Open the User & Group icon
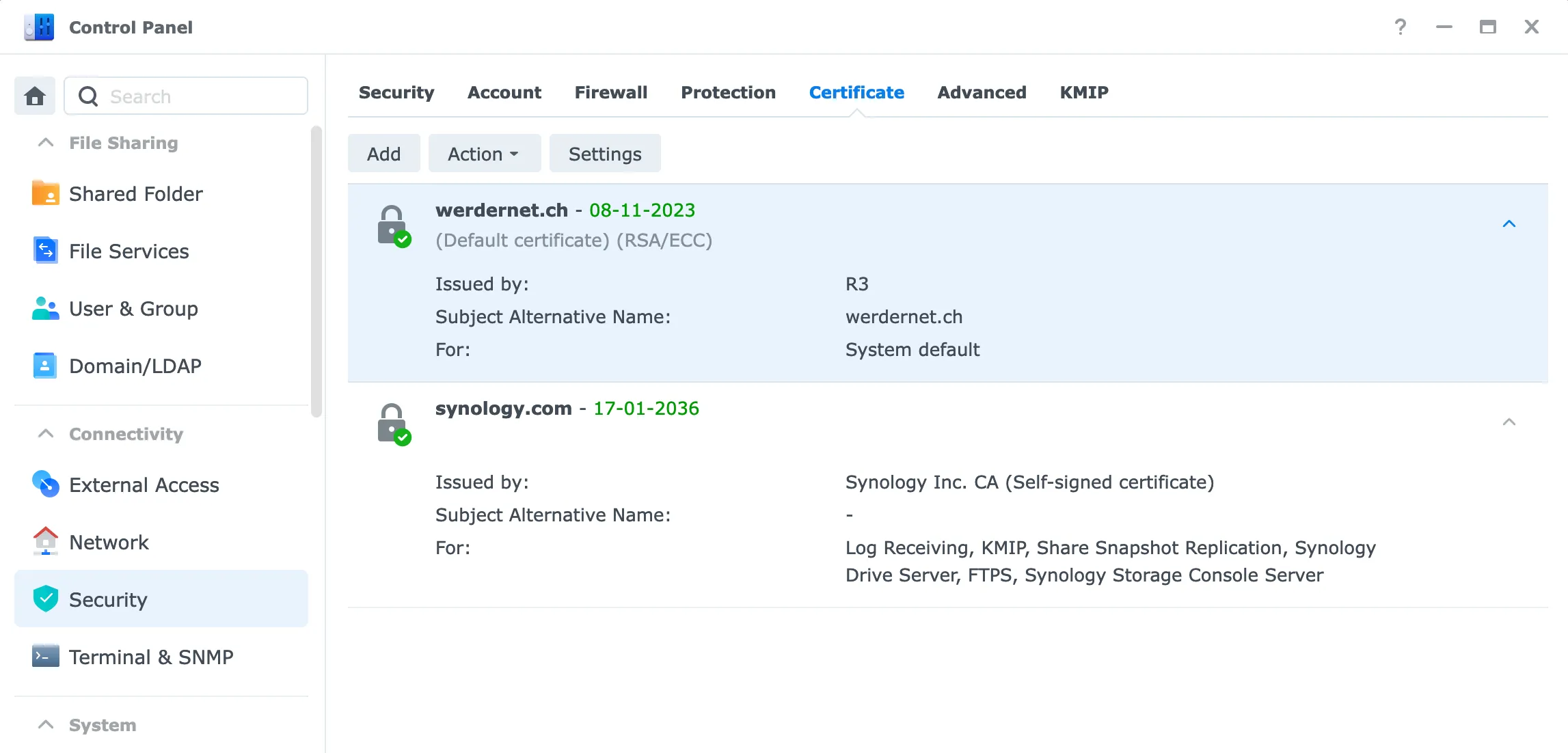Screen dimensions: 1568x753 (x=46, y=308)
